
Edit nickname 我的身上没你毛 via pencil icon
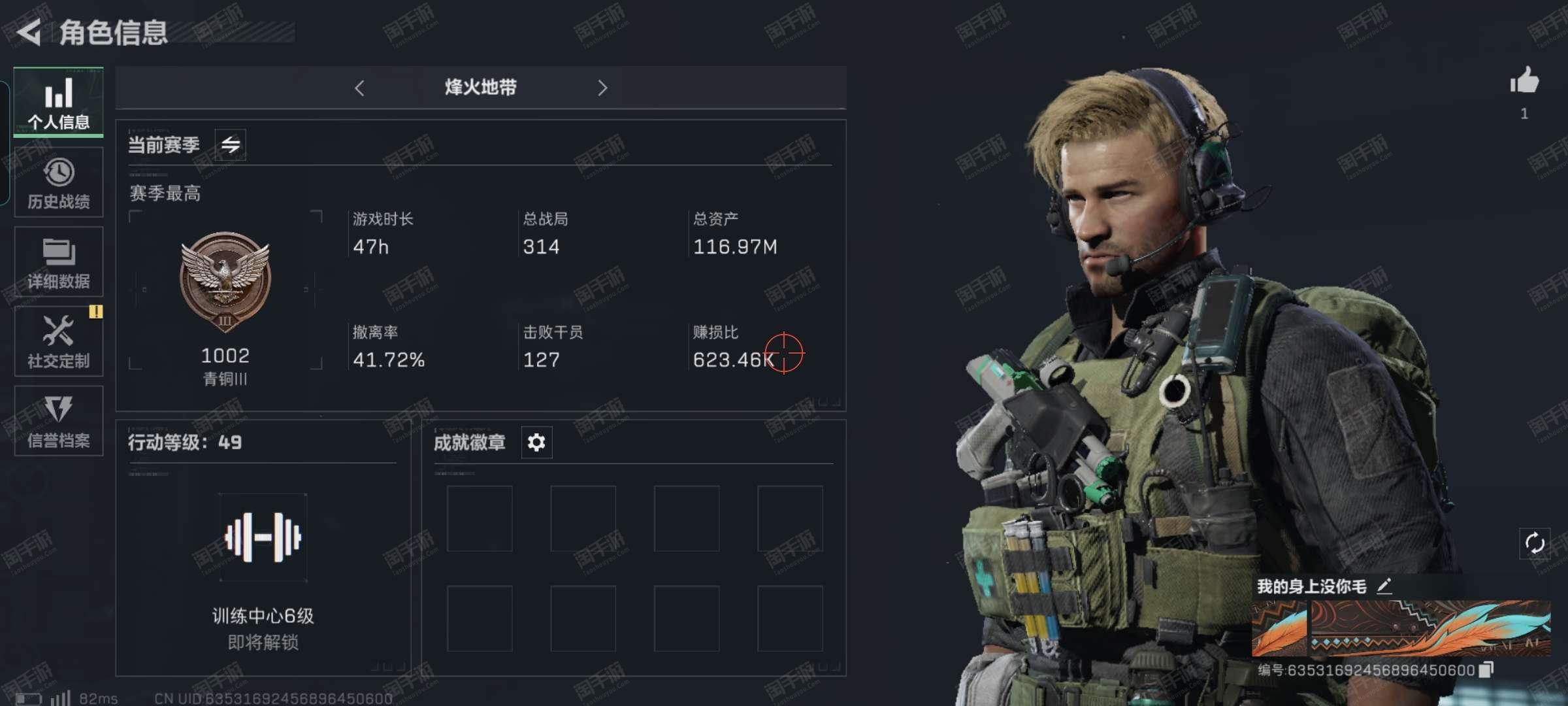pos(1384,586)
